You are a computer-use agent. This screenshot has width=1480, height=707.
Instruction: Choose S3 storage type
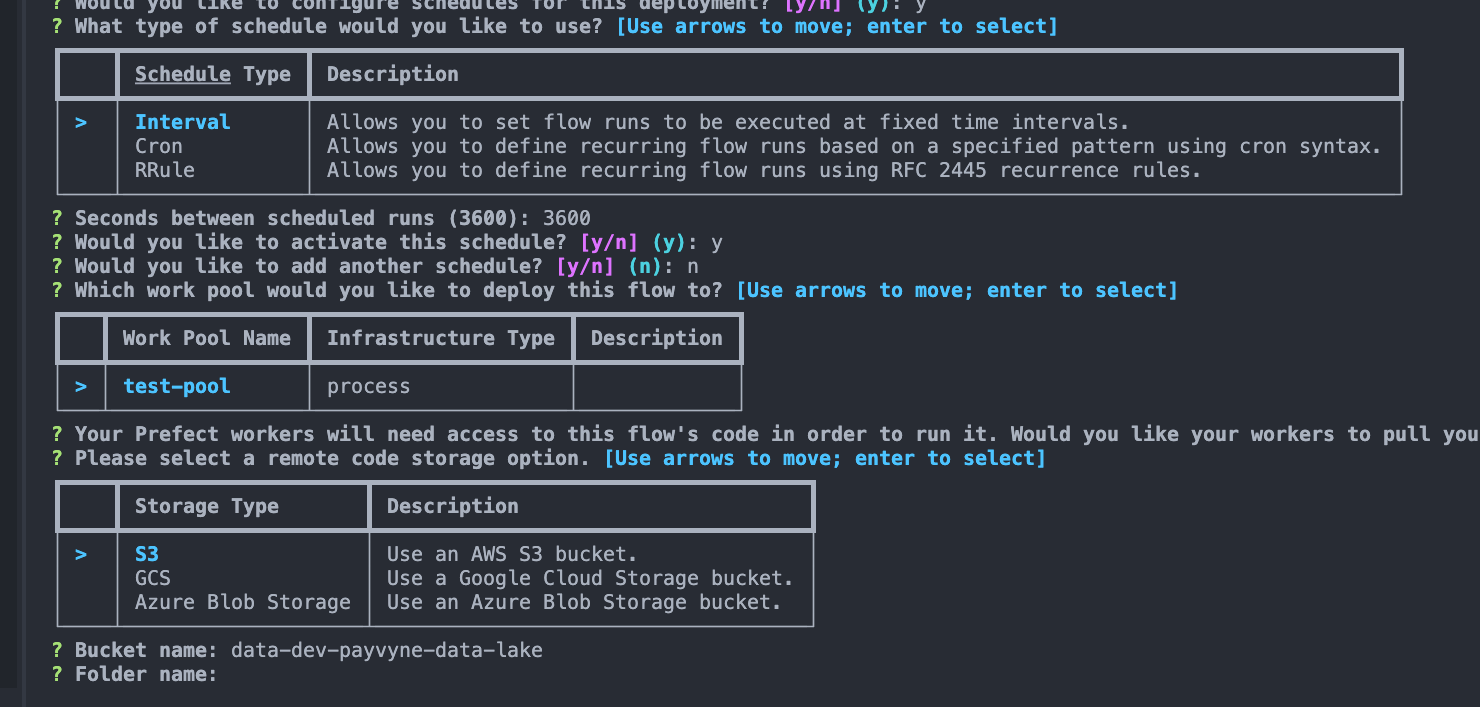coord(147,554)
